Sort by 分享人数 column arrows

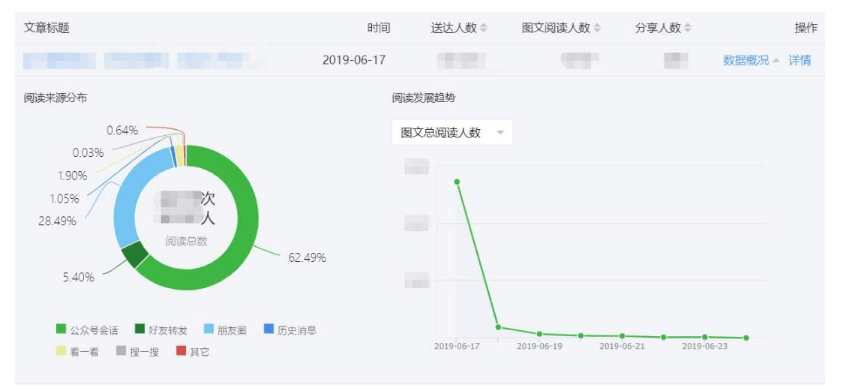(x=688, y=28)
